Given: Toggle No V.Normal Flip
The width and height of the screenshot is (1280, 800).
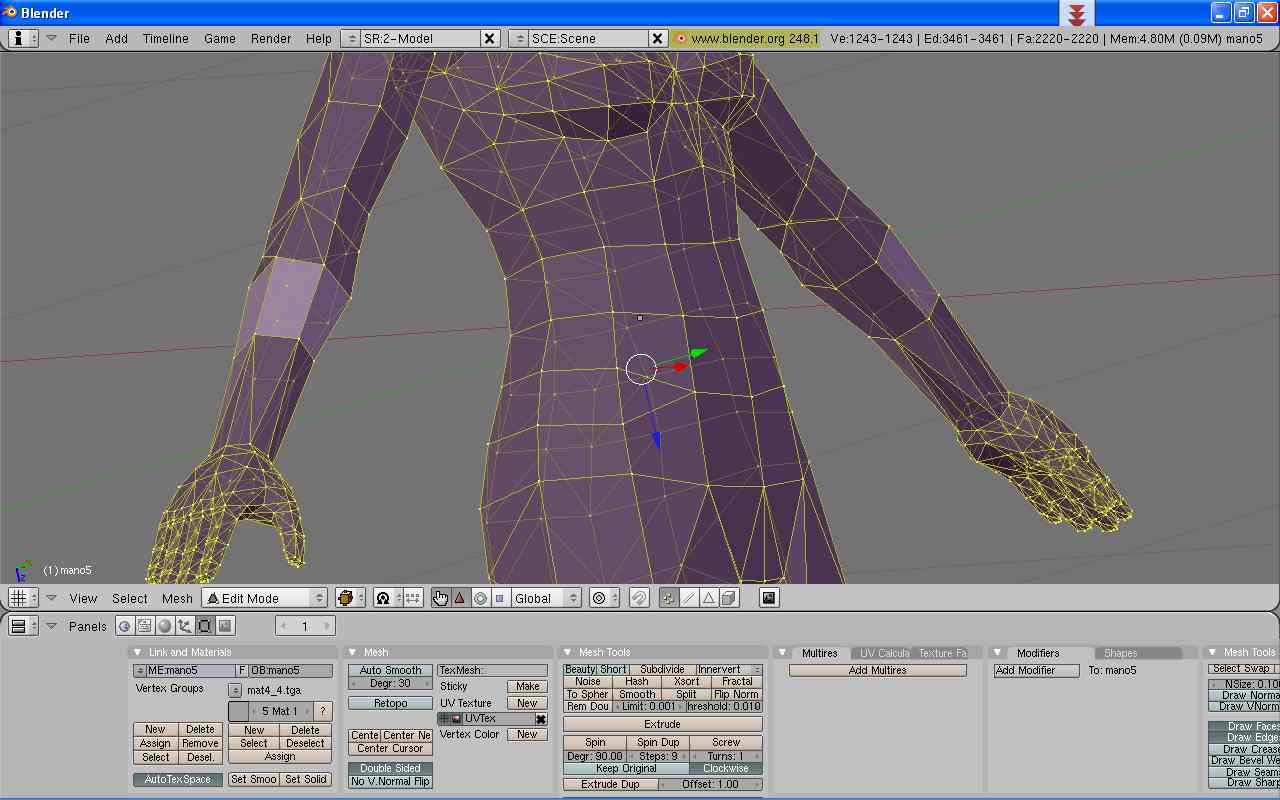Looking at the screenshot, I should coord(390,781).
